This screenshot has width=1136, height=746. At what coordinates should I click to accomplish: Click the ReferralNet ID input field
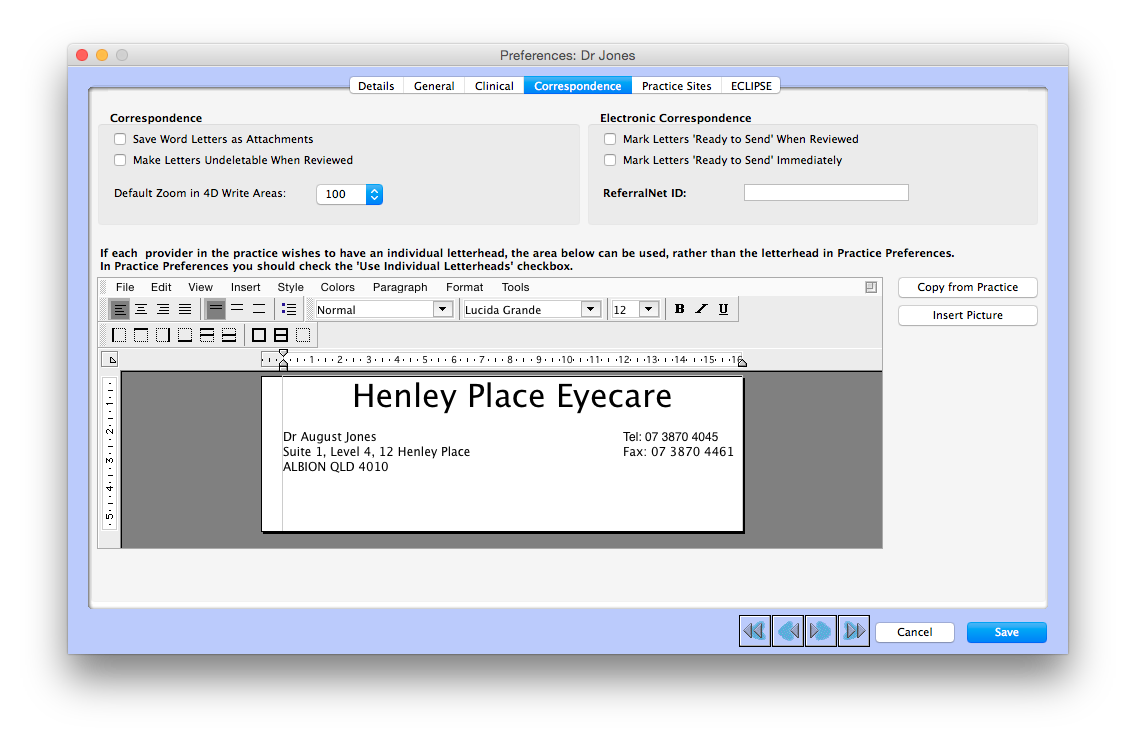(826, 193)
